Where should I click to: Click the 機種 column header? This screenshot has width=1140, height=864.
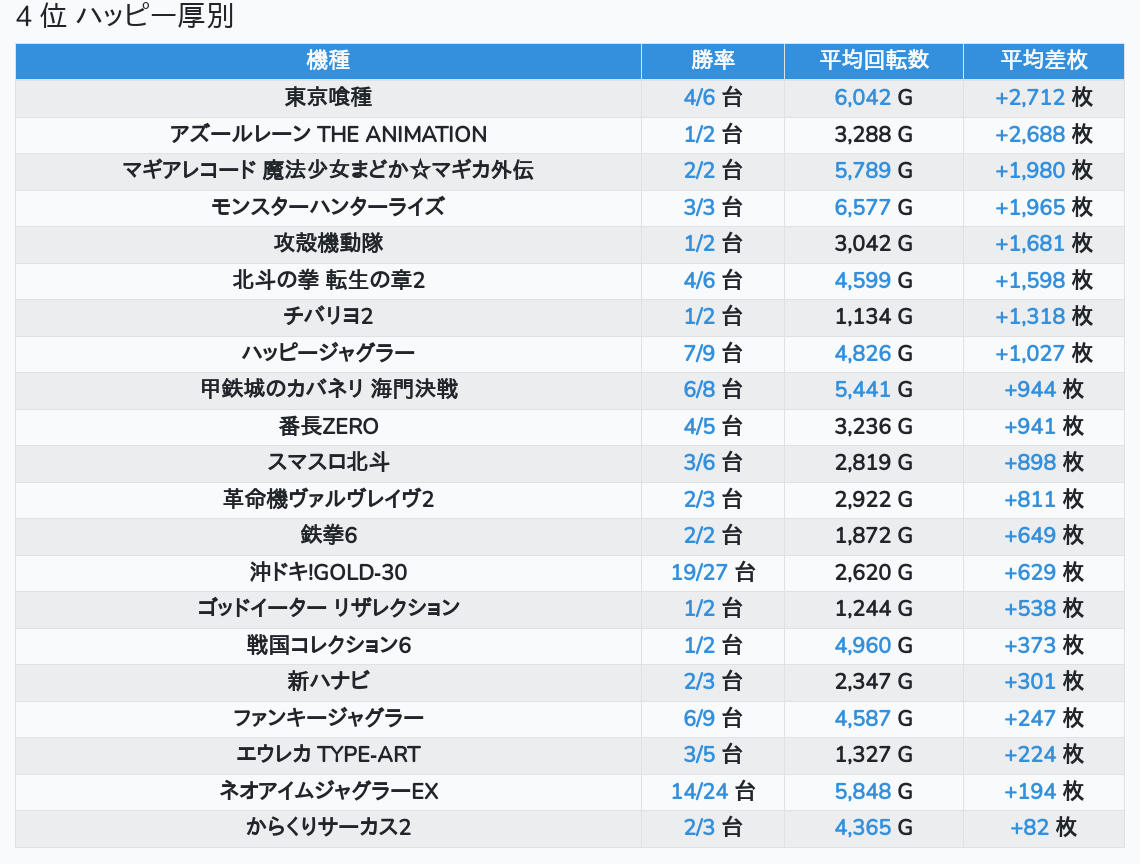(328, 60)
